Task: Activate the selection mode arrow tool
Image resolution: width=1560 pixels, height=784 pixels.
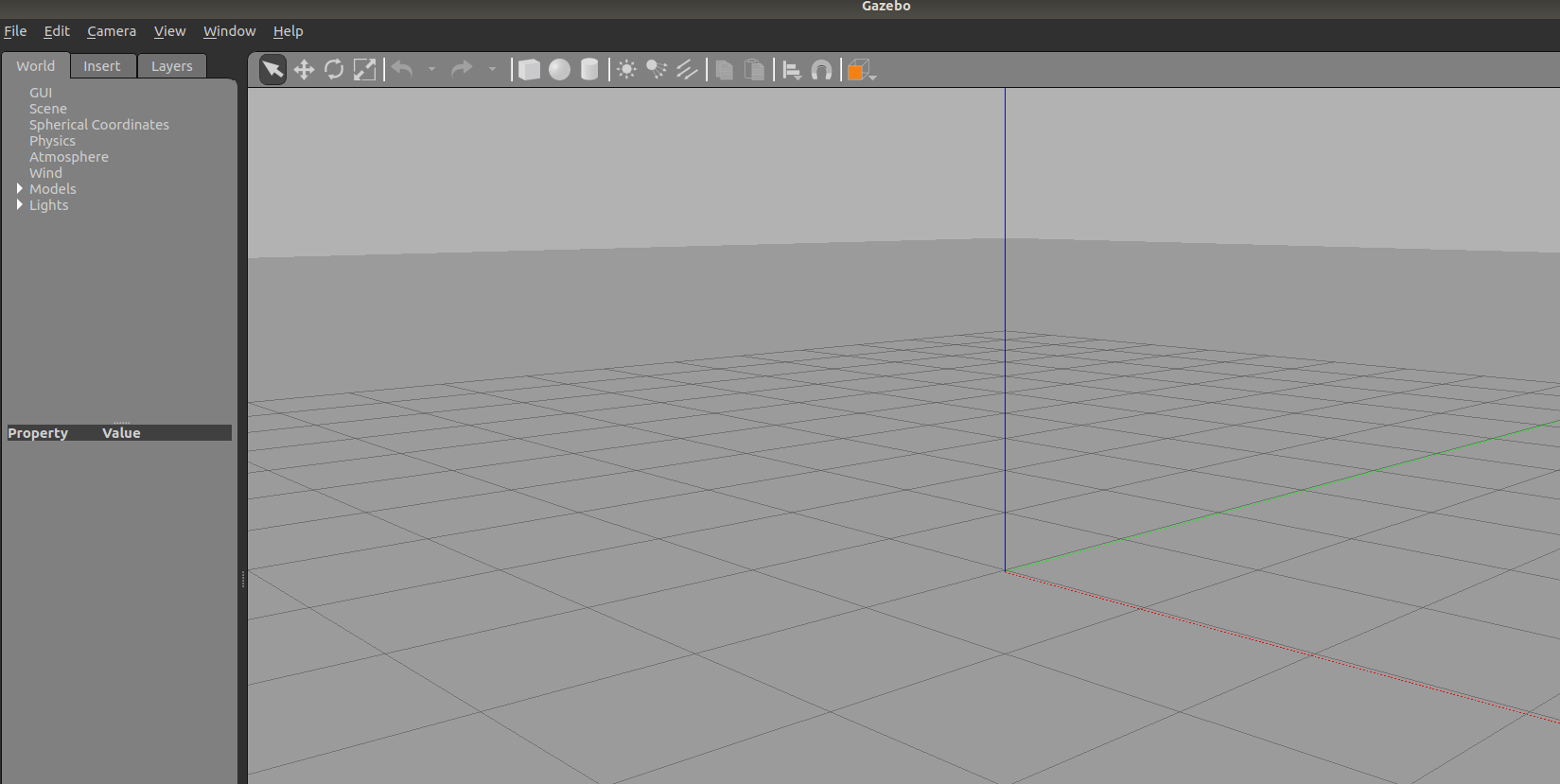Action: [x=272, y=70]
